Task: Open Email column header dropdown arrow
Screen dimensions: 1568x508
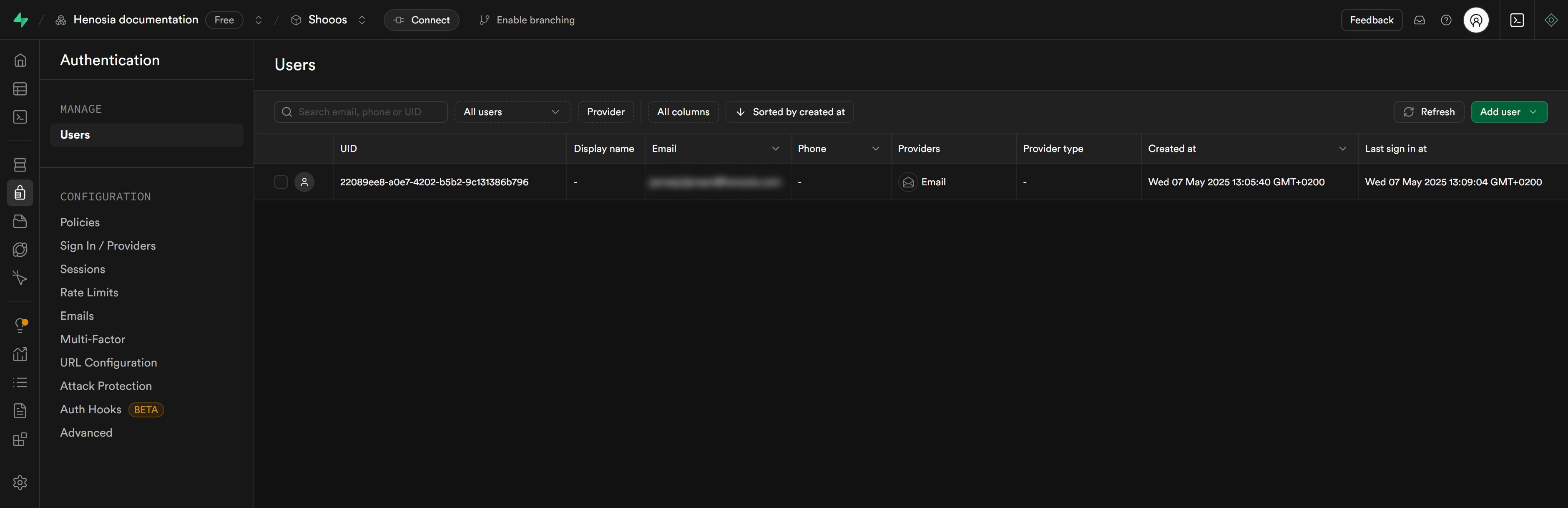Action: (x=776, y=149)
